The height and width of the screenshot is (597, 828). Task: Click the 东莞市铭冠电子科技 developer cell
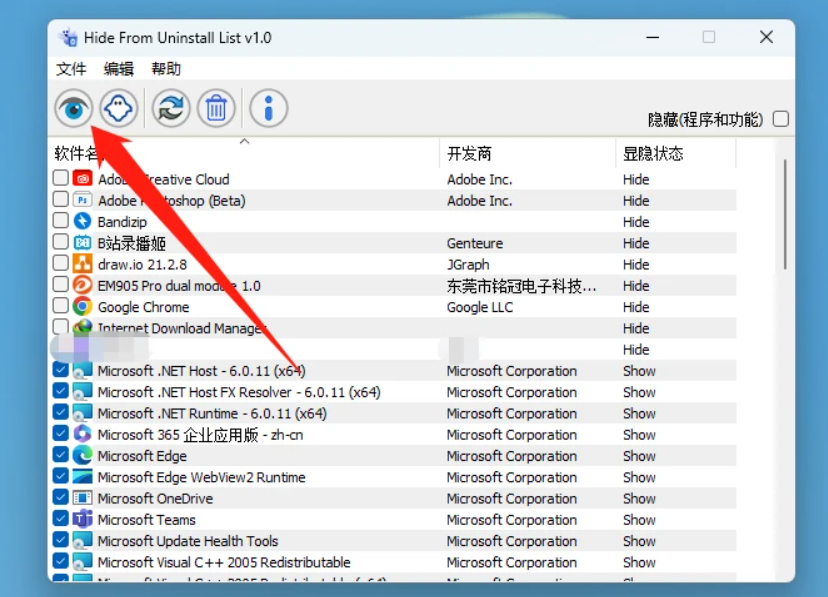pyautogui.click(x=521, y=286)
